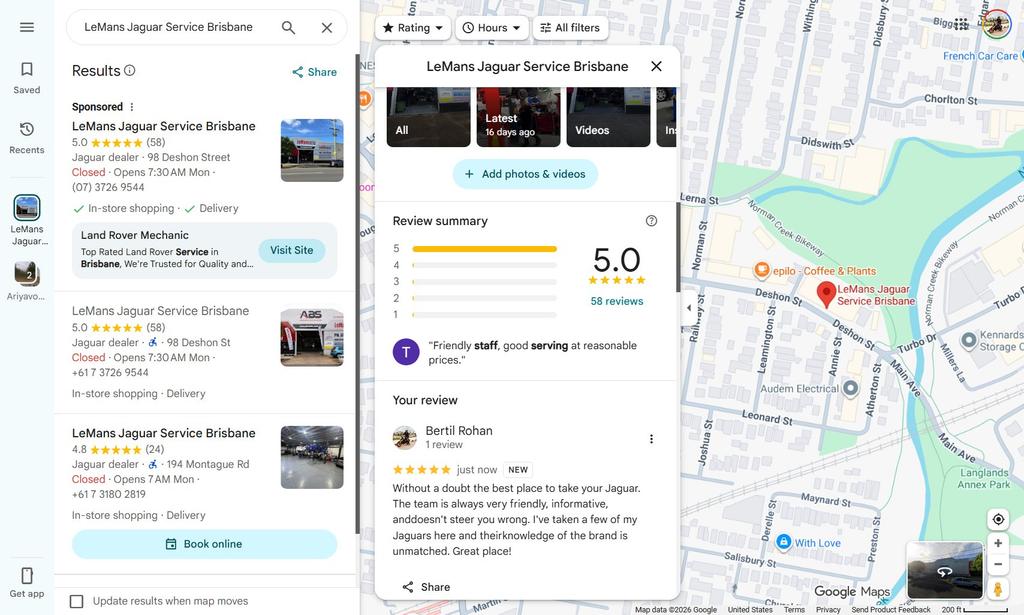This screenshot has height=615, width=1024.
Task: Click the Land Rover Mechanic ad title
Action: (x=135, y=235)
